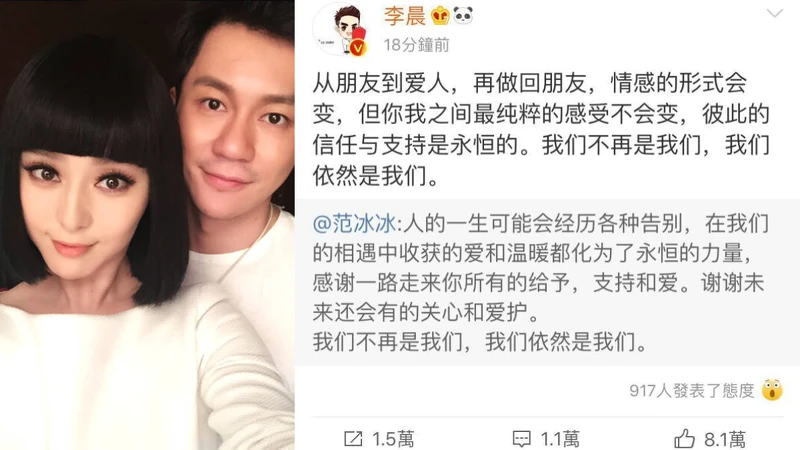Open the 李晨 username link
Viewport: 800px width, 450px height.
pos(405,16)
